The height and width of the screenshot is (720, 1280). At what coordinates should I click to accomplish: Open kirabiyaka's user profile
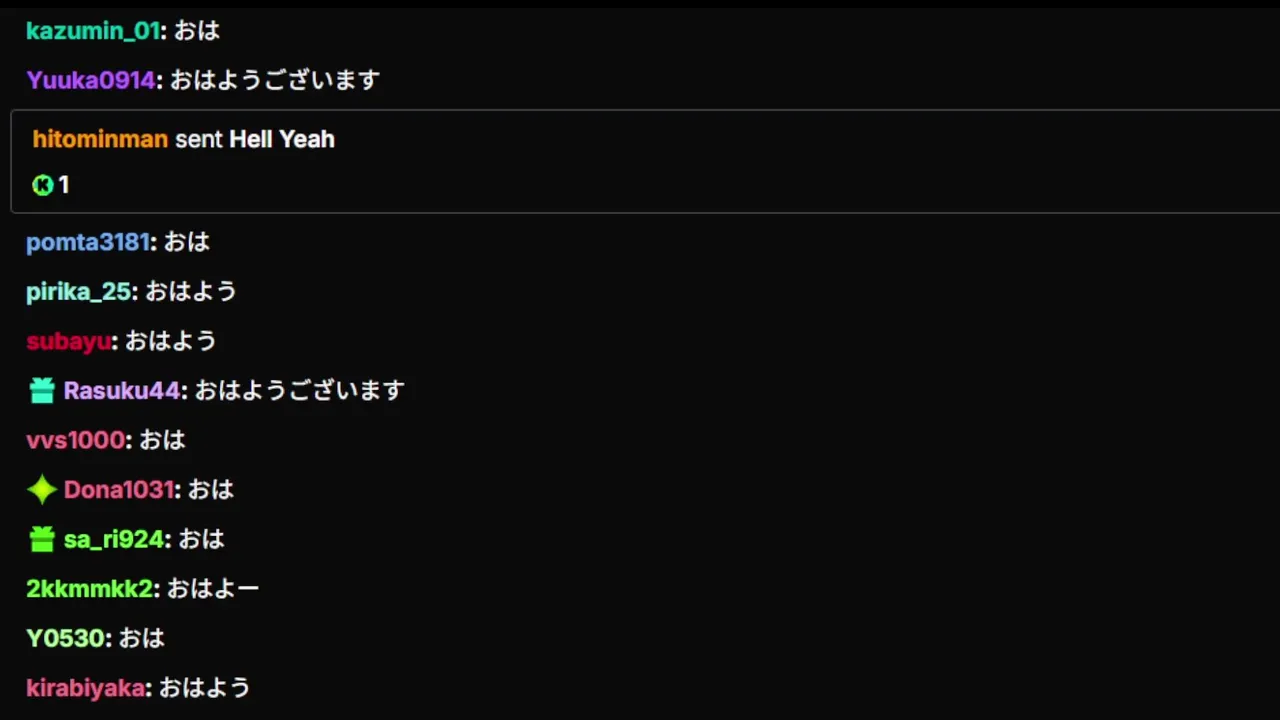pyautogui.click(x=86, y=688)
